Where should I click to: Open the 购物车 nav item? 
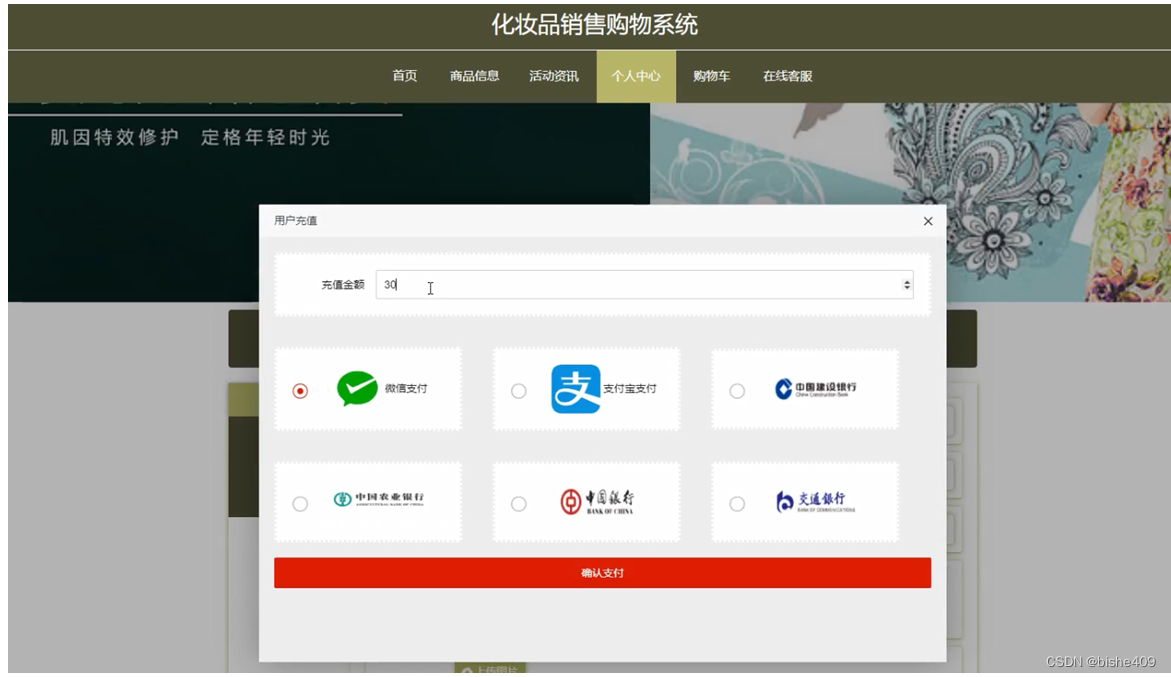(712, 76)
